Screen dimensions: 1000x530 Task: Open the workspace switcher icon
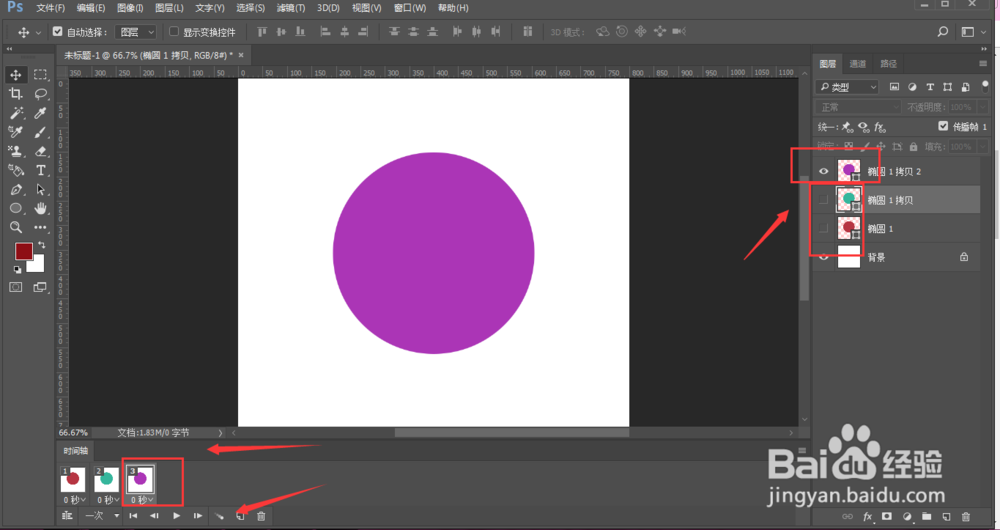click(x=968, y=32)
